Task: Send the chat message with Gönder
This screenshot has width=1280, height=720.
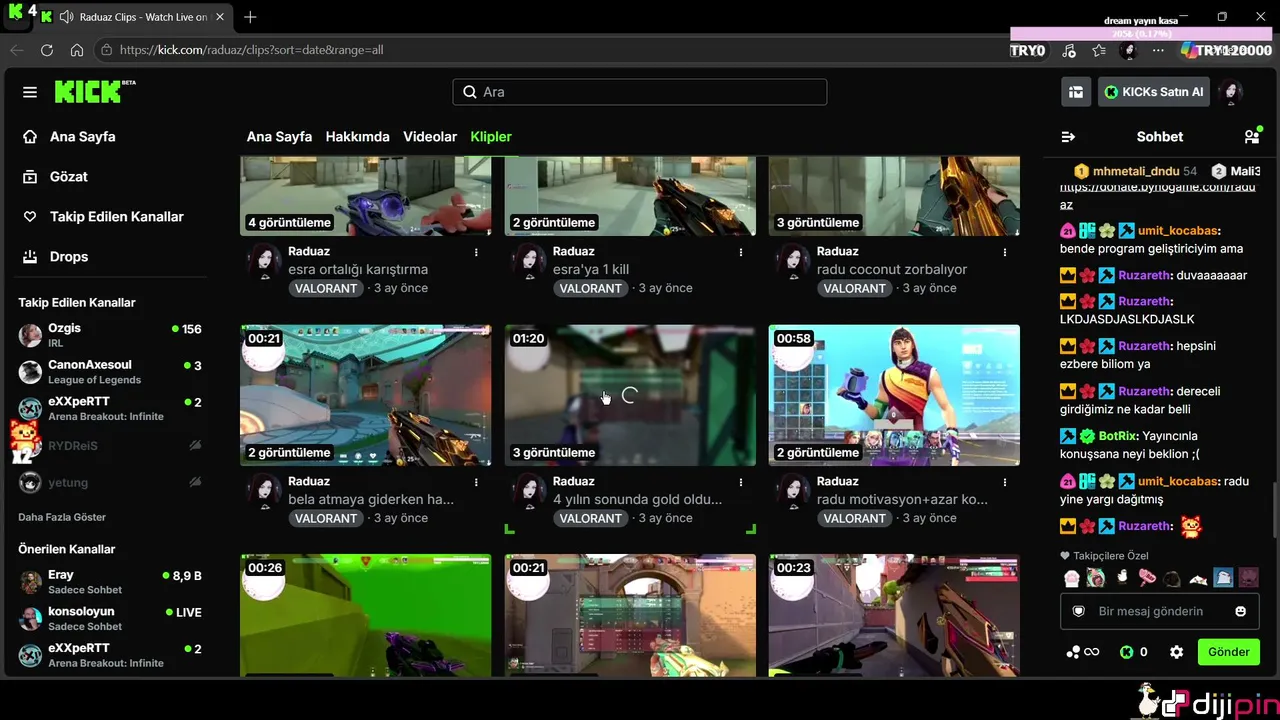Action: (x=1228, y=652)
